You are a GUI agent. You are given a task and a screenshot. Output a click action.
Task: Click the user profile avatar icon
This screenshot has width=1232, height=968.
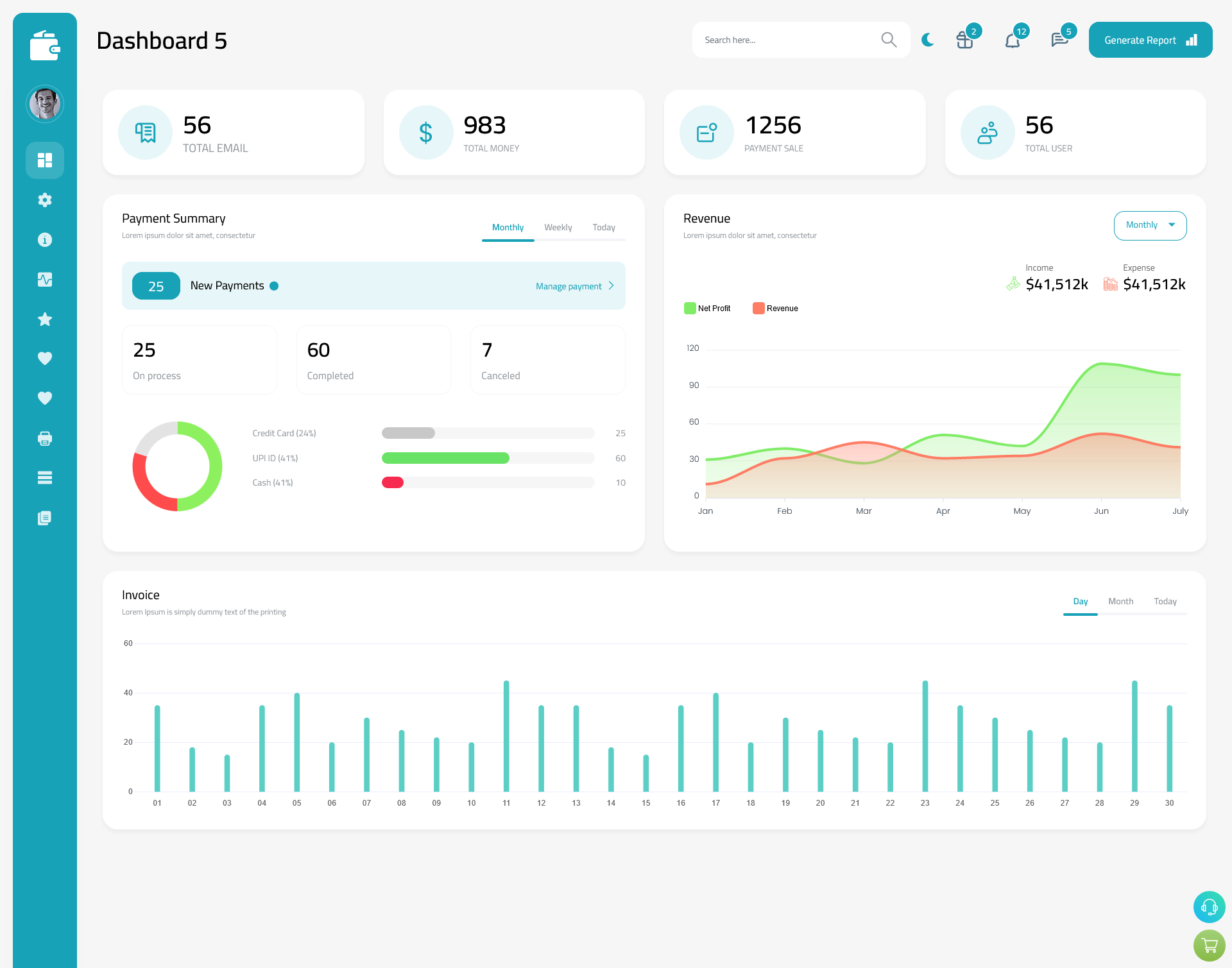tap(44, 103)
